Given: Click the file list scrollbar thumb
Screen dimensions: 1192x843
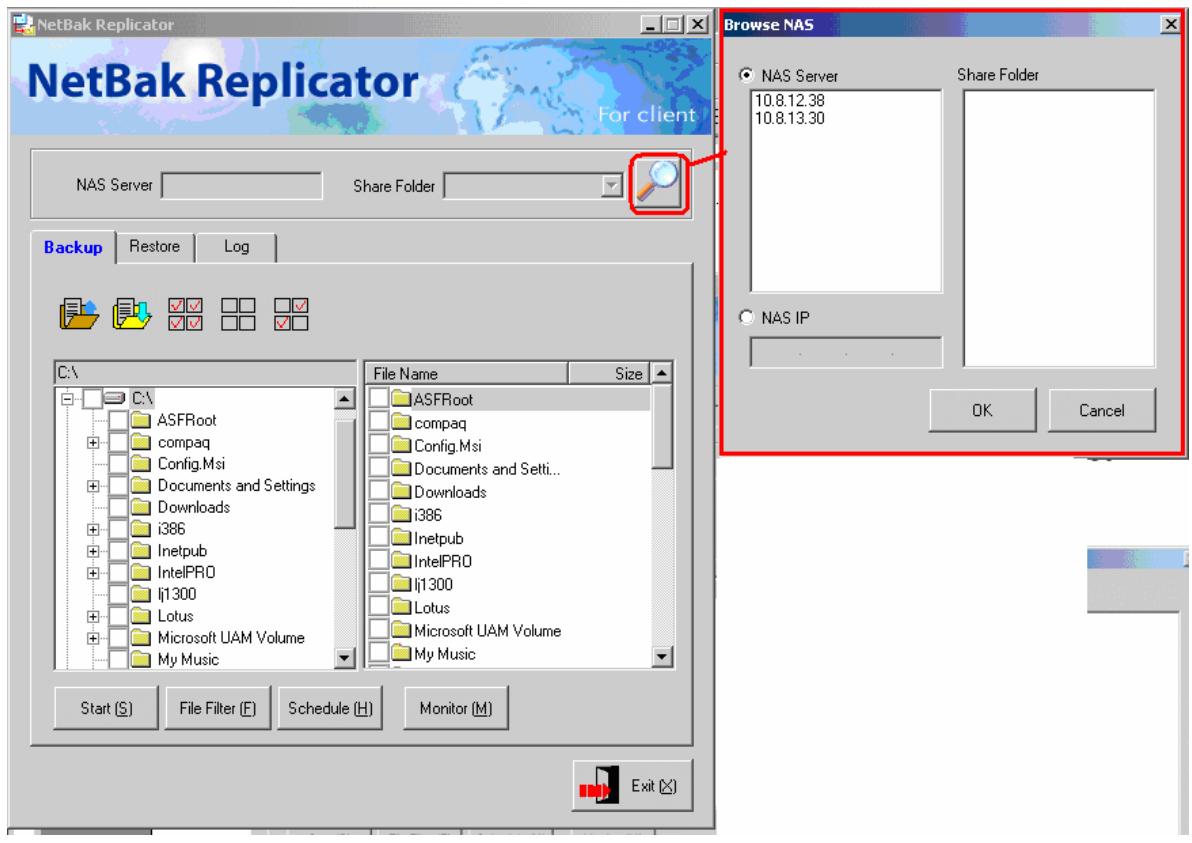Looking at the screenshot, I should [662, 426].
